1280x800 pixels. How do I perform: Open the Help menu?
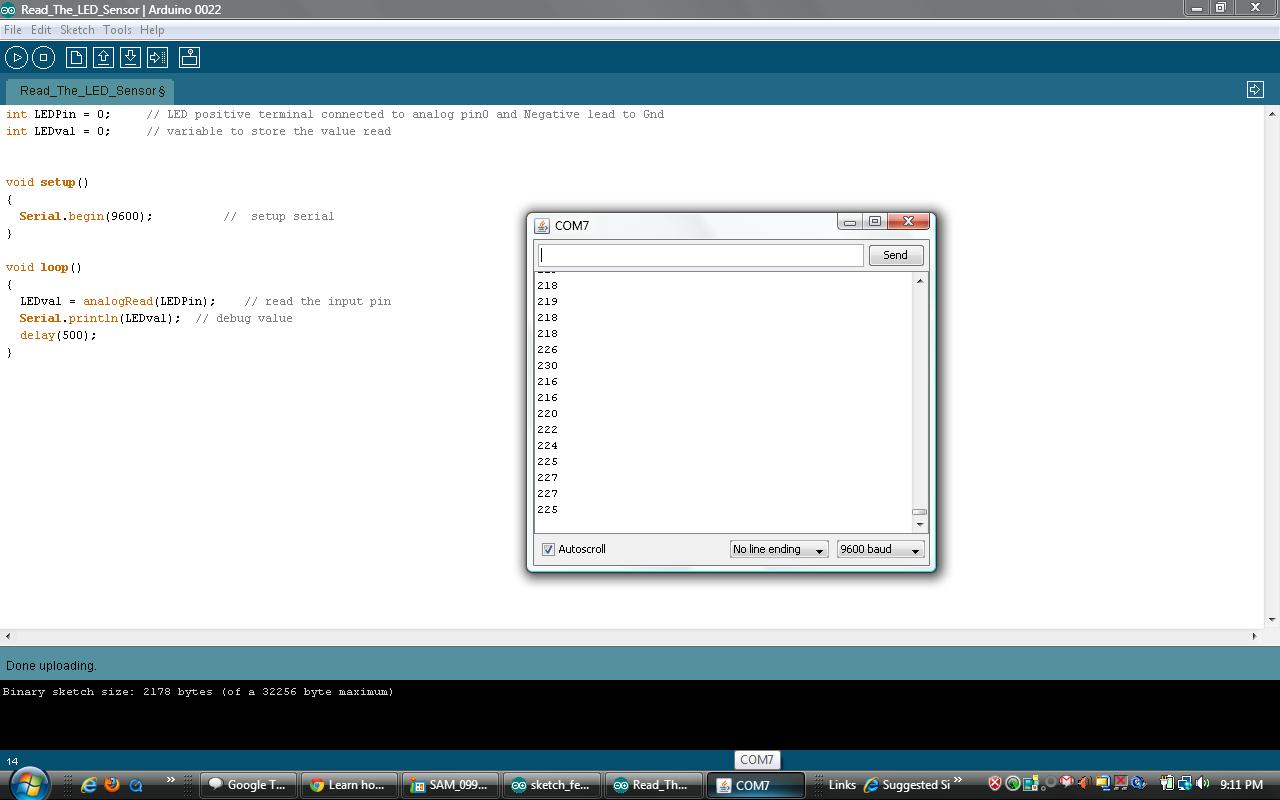pyautogui.click(x=152, y=30)
